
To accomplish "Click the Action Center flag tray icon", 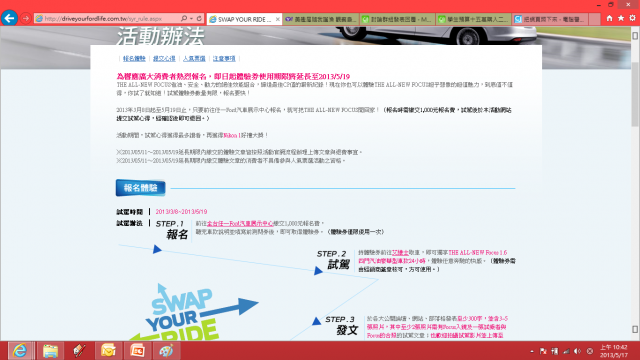I will point(543,351).
